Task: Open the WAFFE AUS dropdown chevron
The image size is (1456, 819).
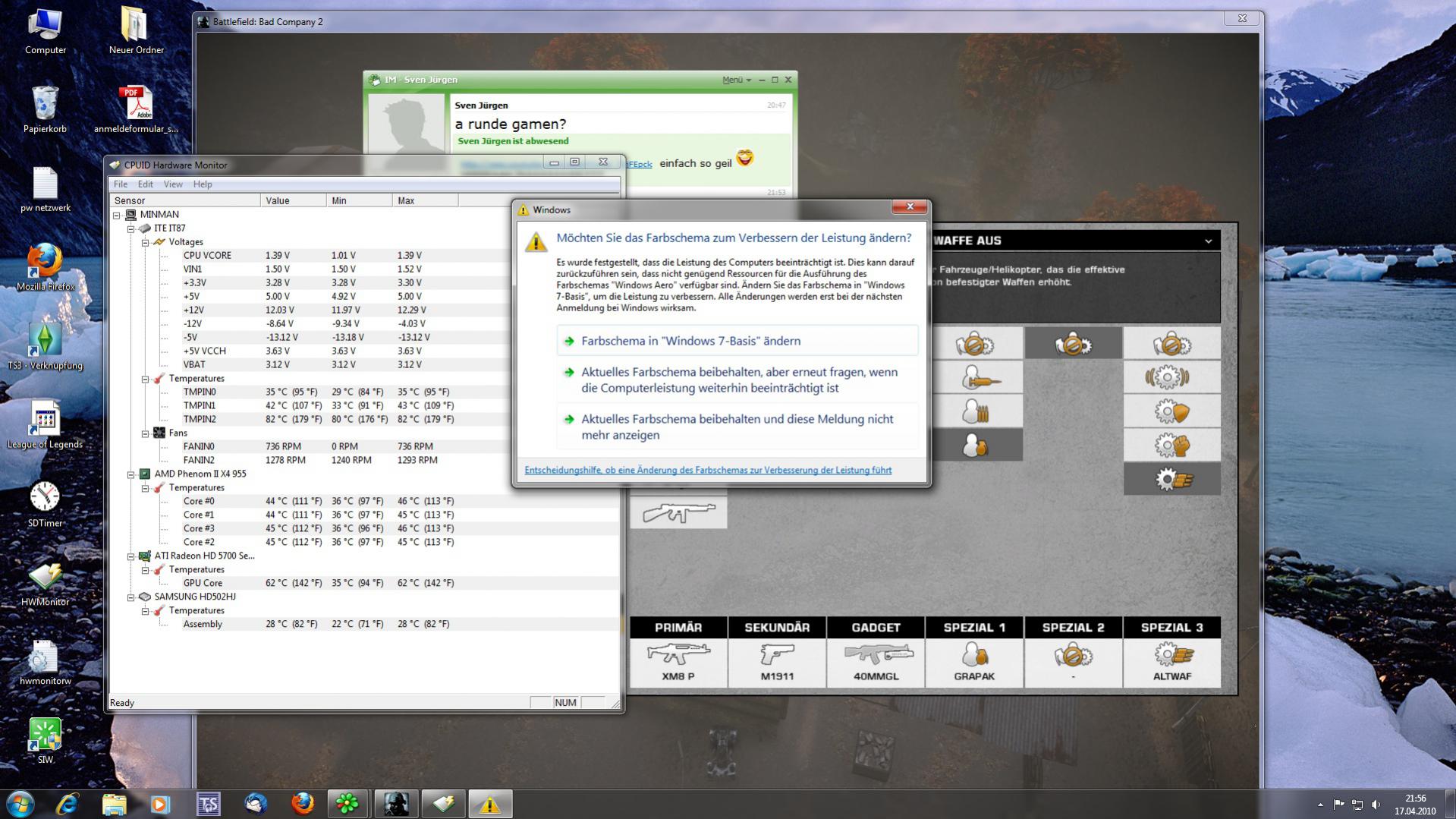Action: tap(1208, 241)
